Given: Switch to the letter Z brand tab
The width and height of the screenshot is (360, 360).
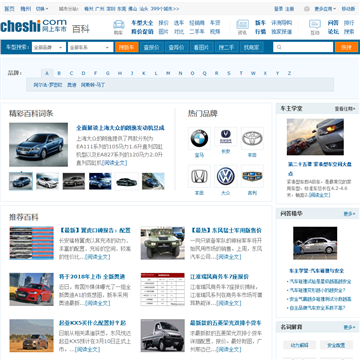Looking at the screenshot, I should click(289, 73).
